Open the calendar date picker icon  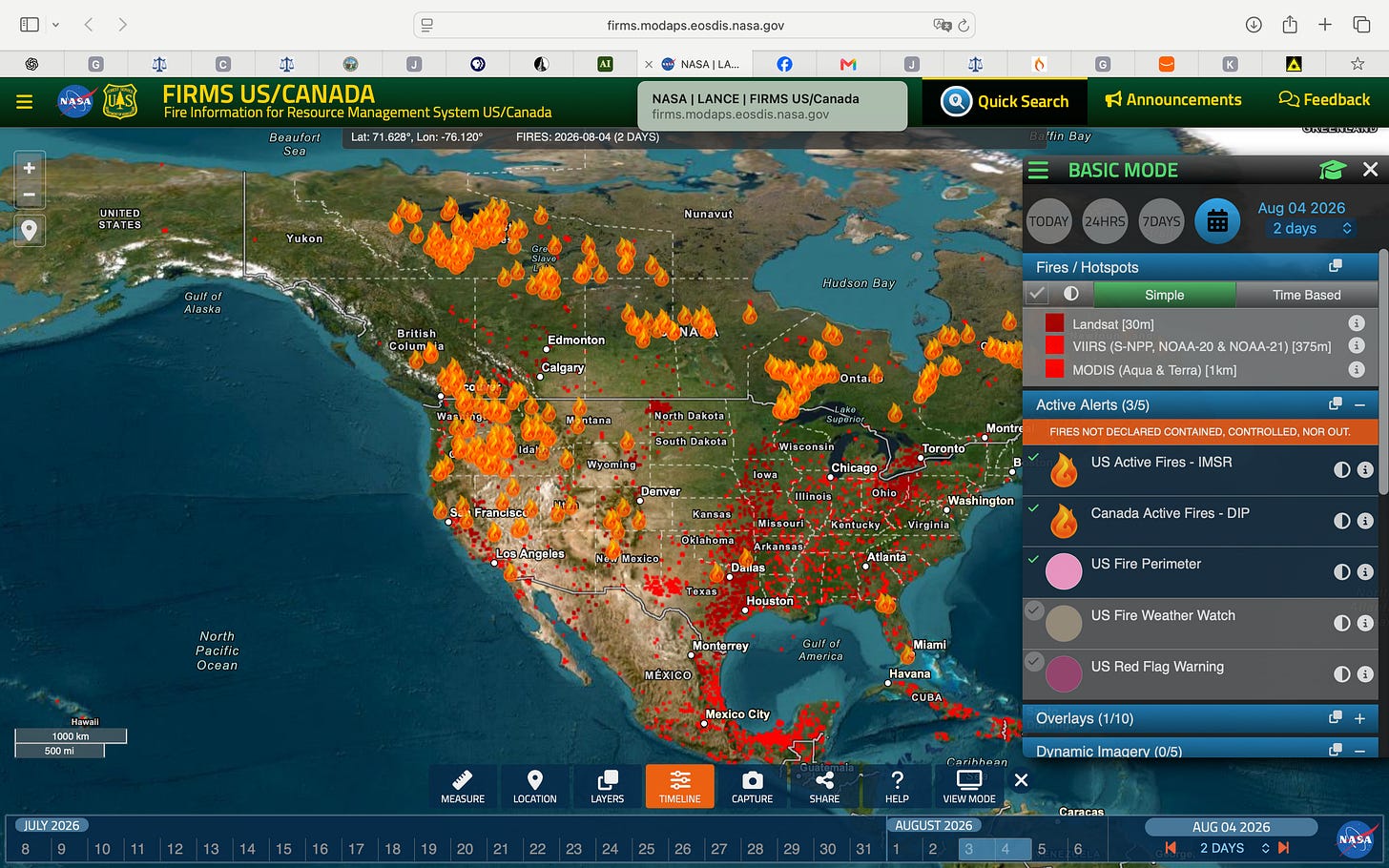(x=1217, y=221)
